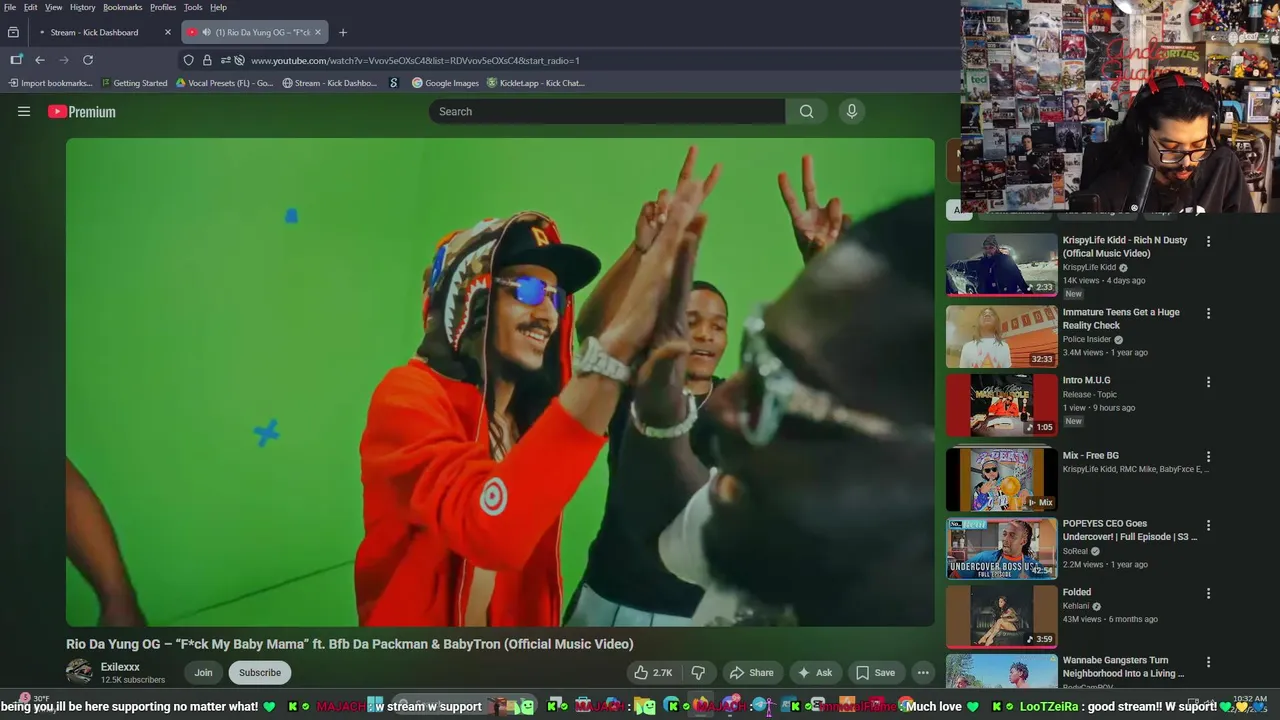Select the Rio Da Yung OG tab
Viewport: 1280px width, 720px height.
[255, 32]
